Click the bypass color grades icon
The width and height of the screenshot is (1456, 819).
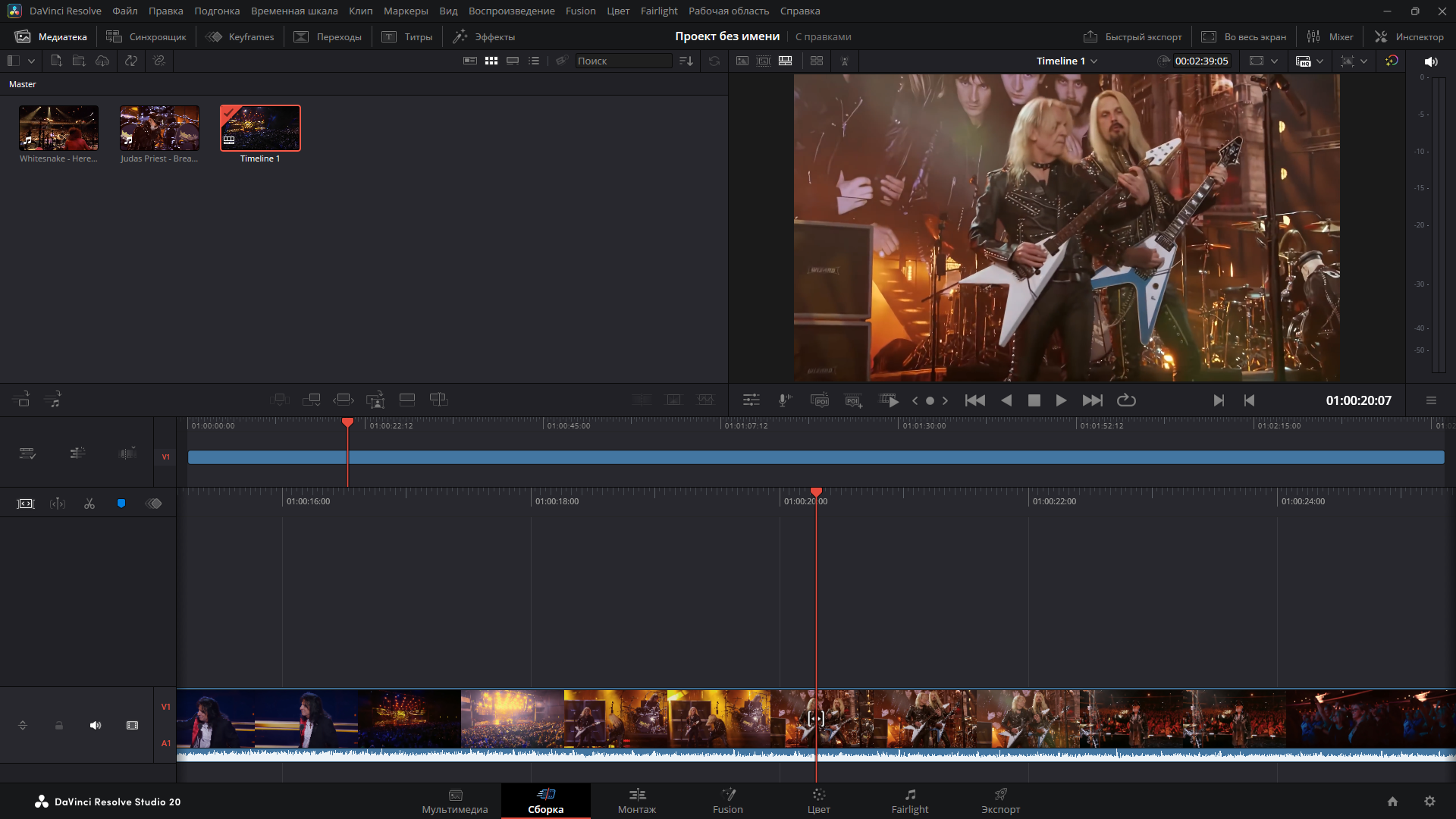(1392, 61)
